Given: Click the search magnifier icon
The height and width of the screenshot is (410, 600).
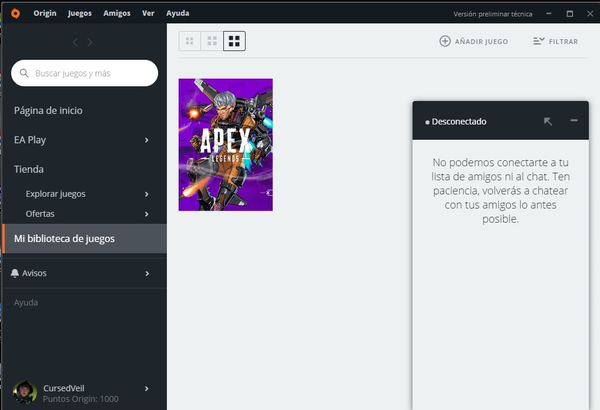Looking at the screenshot, I should 24,73.
